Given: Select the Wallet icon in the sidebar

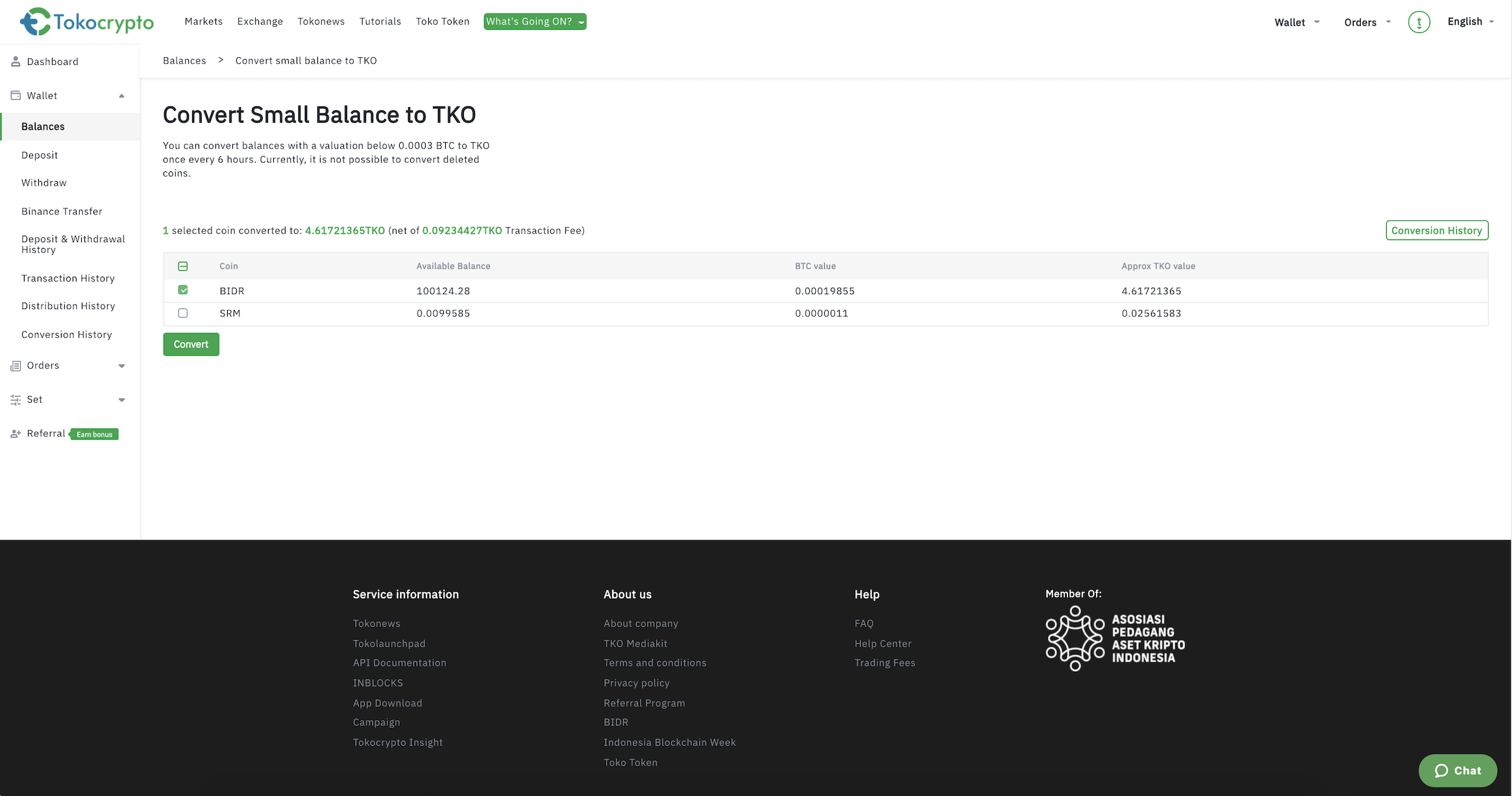Looking at the screenshot, I should (x=16, y=95).
